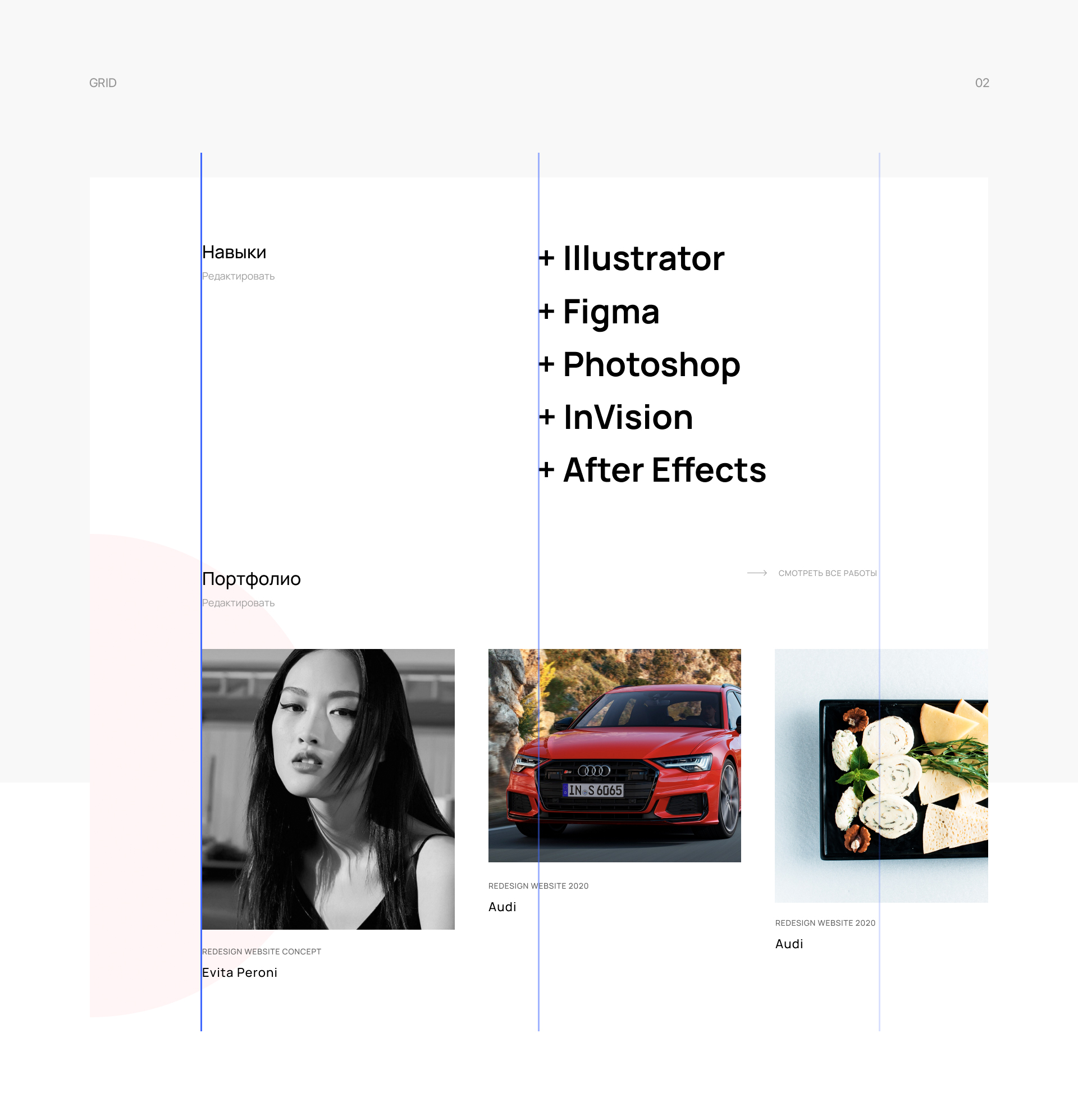Open the red Audi car thumbnail

tap(614, 756)
